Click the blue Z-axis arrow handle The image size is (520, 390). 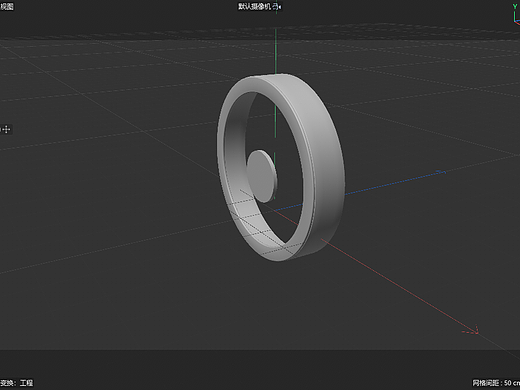click(441, 172)
